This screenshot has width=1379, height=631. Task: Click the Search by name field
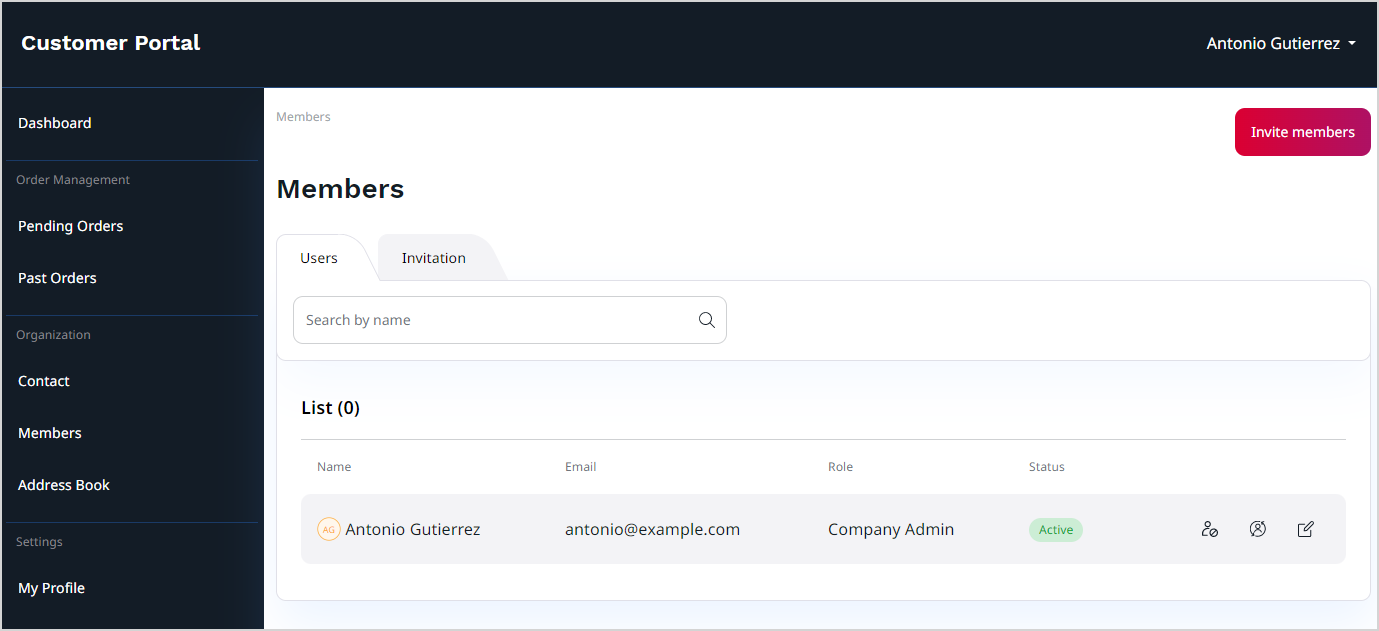pyautogui.click(x=495, y=320)
